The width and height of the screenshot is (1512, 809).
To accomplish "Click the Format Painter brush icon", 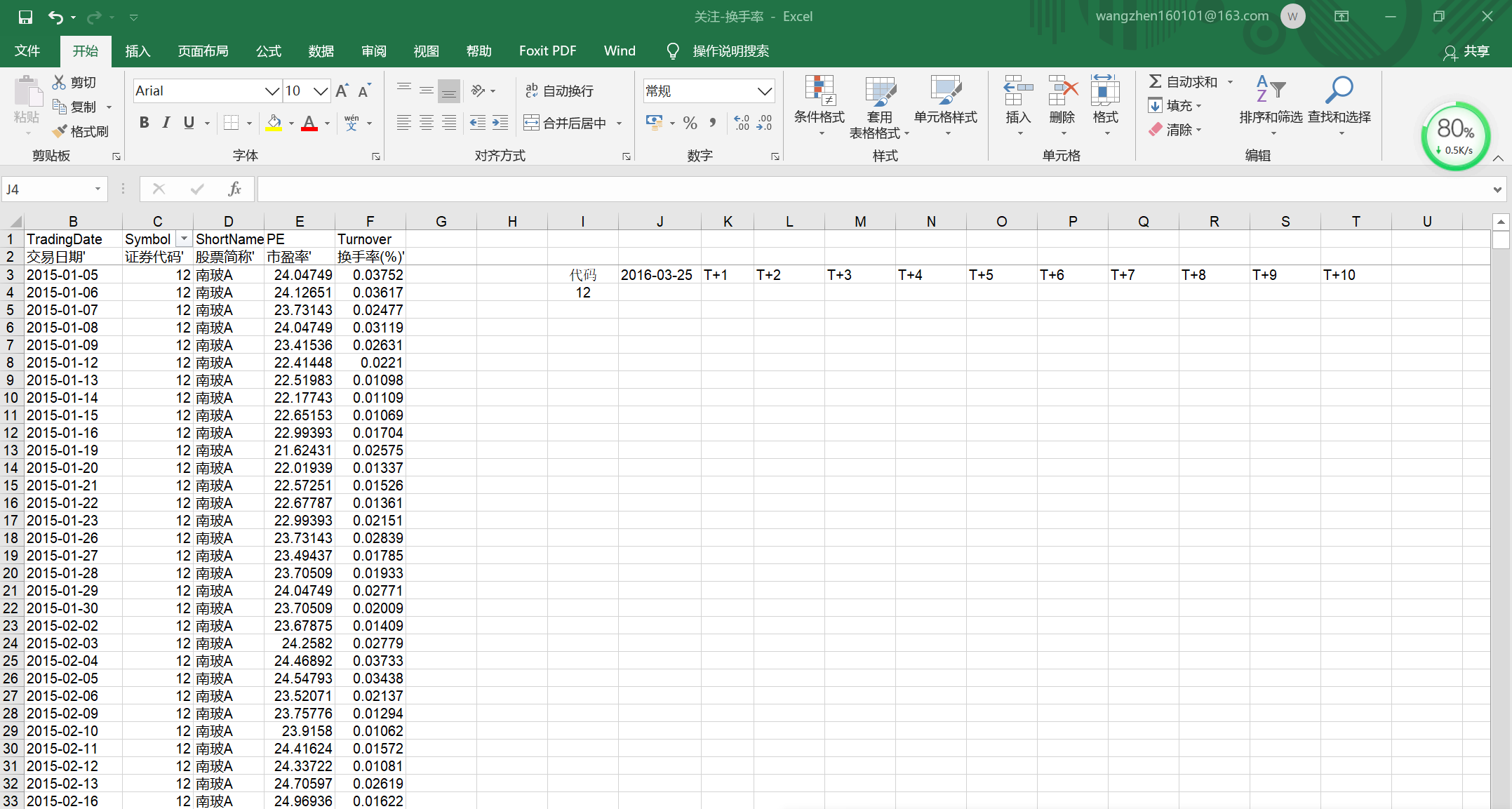I will click(60, 131).
